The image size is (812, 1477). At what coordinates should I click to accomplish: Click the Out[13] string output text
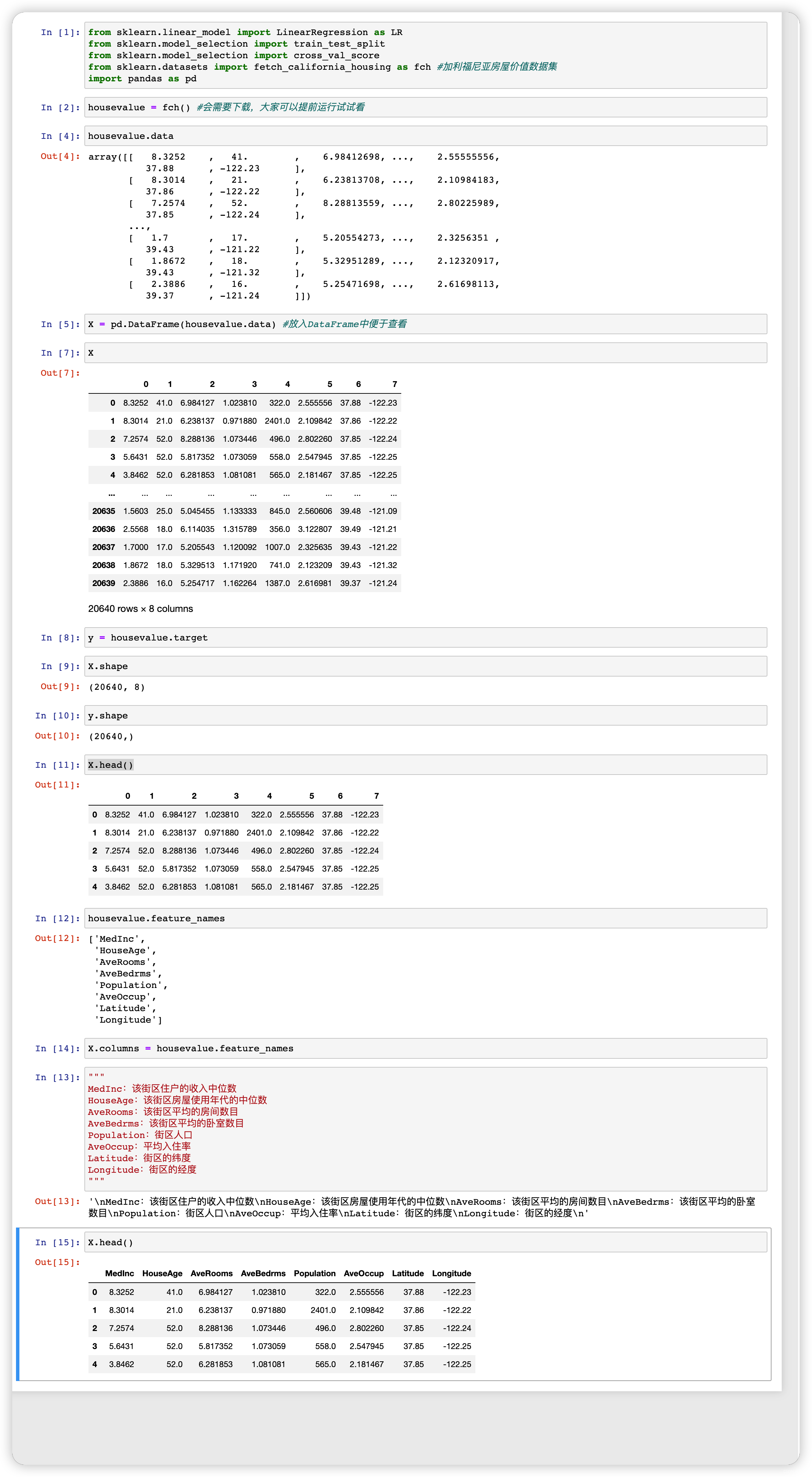coord(421,1207)
